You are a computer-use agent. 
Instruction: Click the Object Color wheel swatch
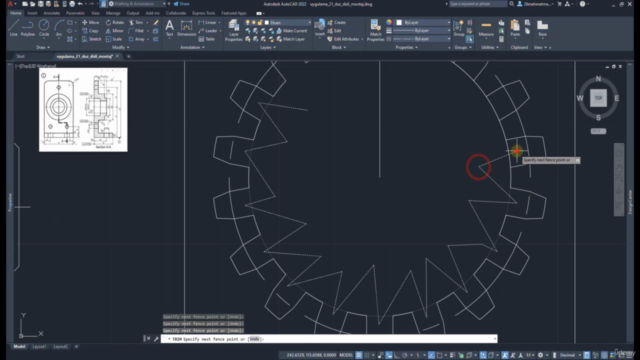tap(389, 22)
